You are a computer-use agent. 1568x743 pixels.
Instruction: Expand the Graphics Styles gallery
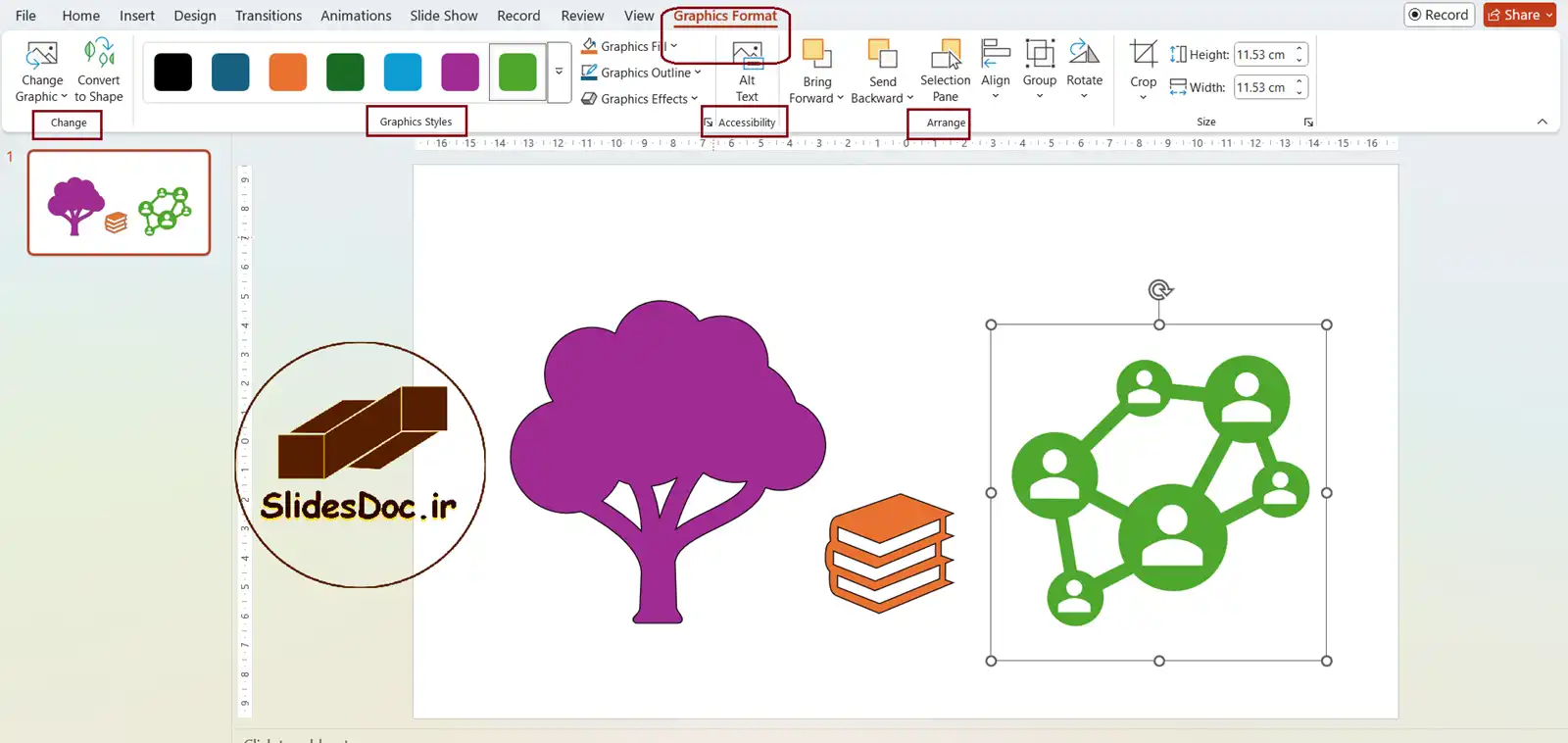pos(559,72)
